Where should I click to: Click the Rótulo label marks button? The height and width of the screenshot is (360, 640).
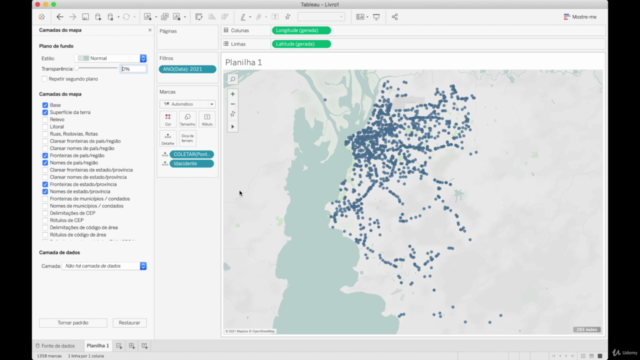coord(207,120)
